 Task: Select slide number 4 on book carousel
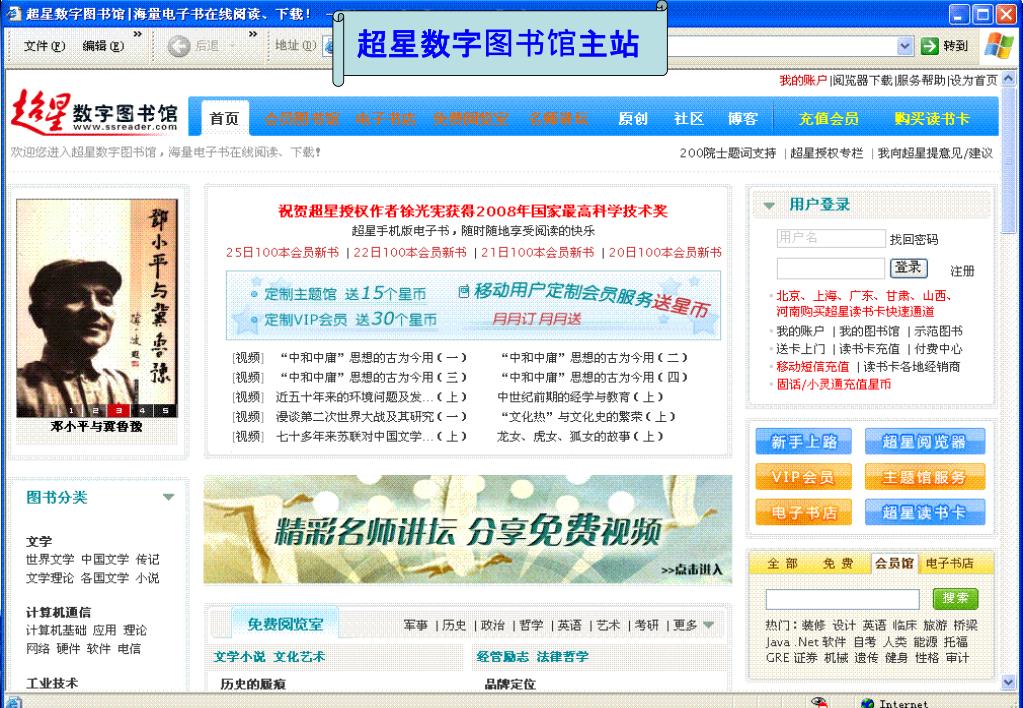[x=142, y=410]
